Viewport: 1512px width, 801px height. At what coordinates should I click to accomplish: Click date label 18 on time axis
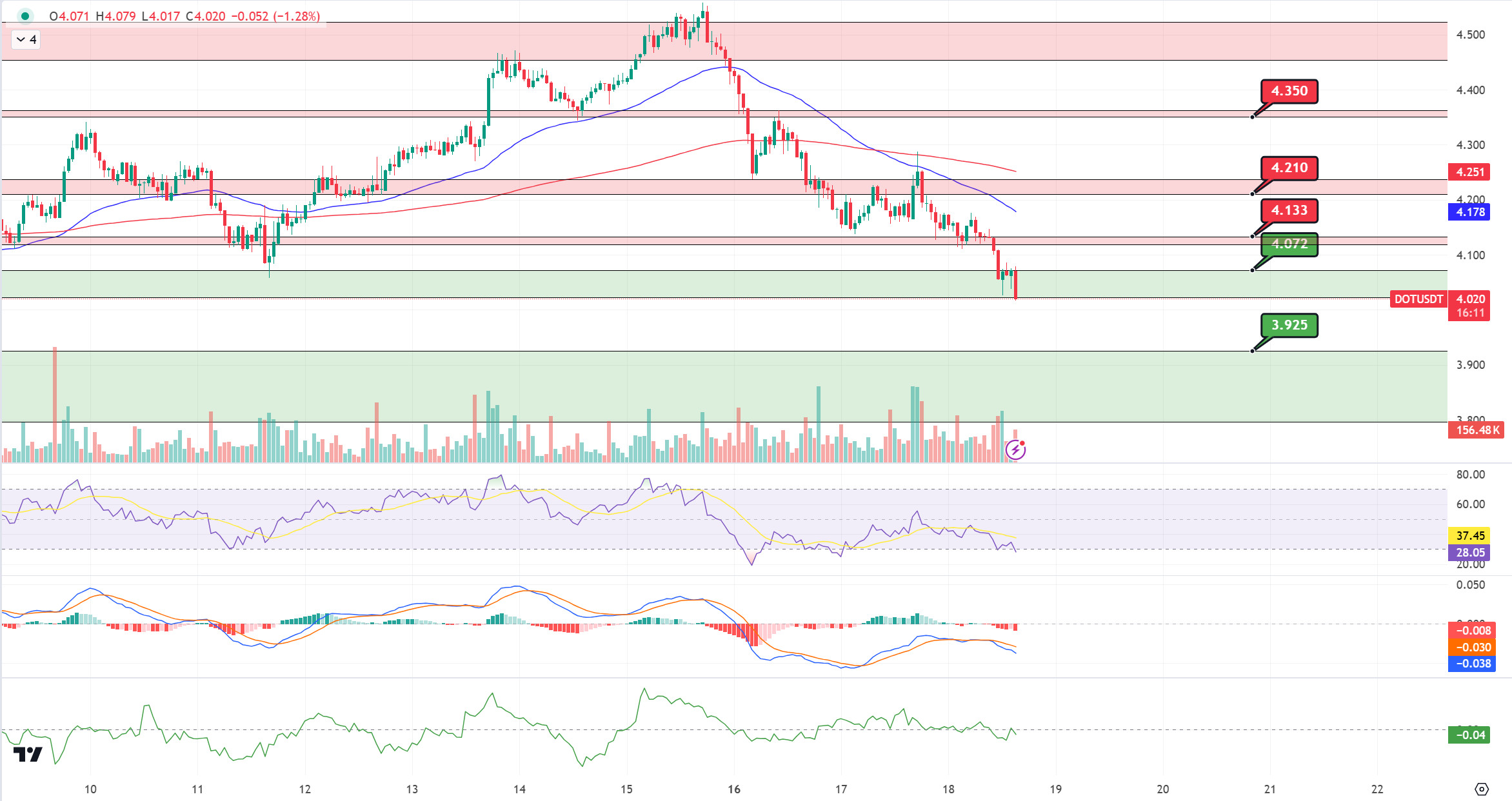coord(948,789)
